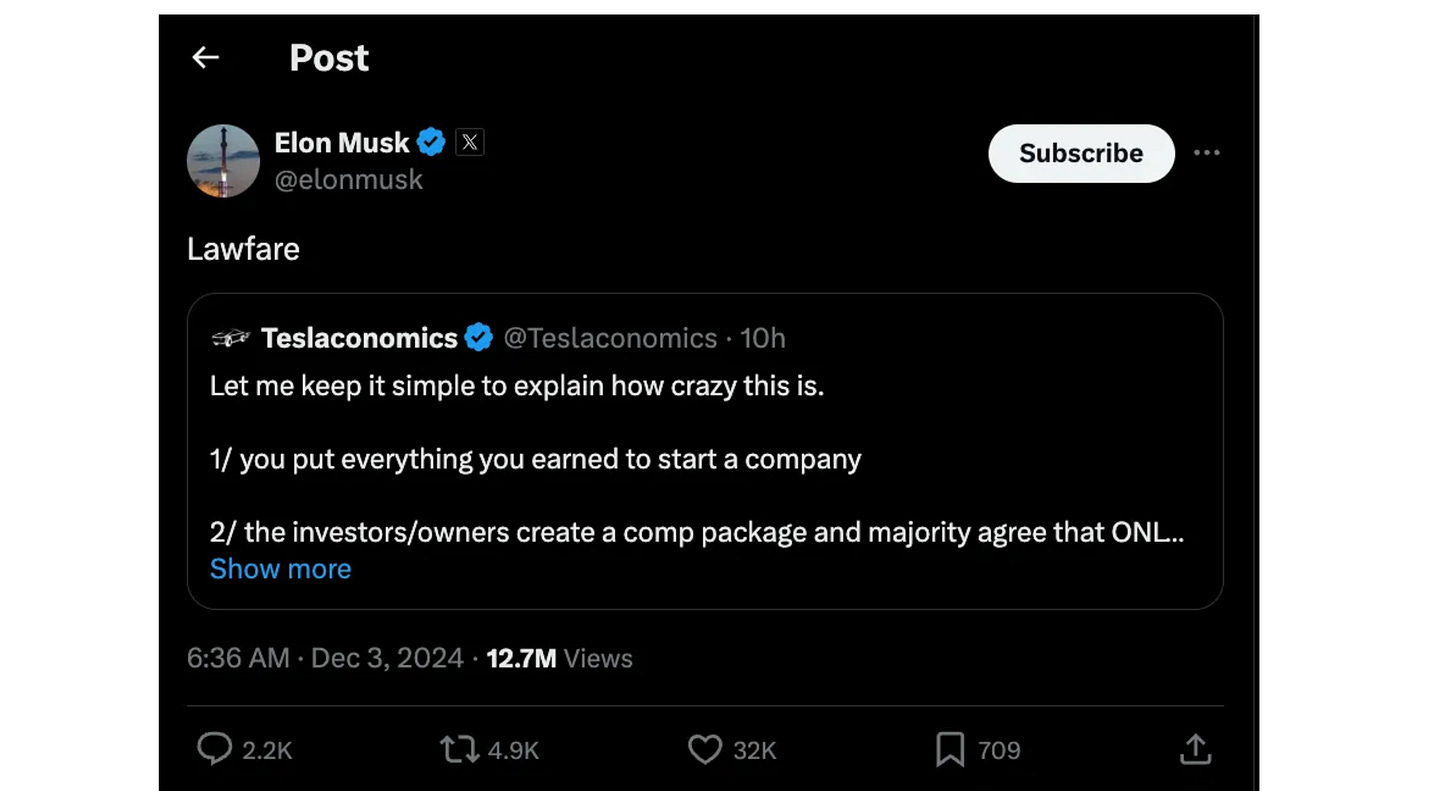
Task: Subscribe to Elon Musk
Action: [1081, 153]
